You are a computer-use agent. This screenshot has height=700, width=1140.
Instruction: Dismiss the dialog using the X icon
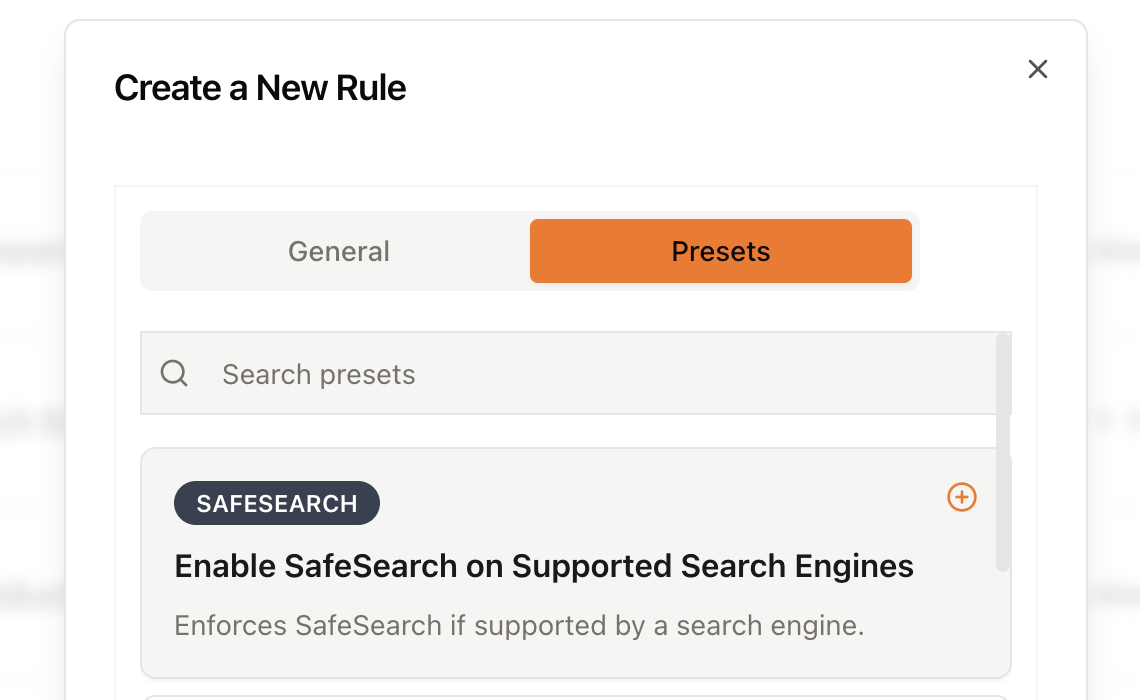click(x=1037, y=69)
